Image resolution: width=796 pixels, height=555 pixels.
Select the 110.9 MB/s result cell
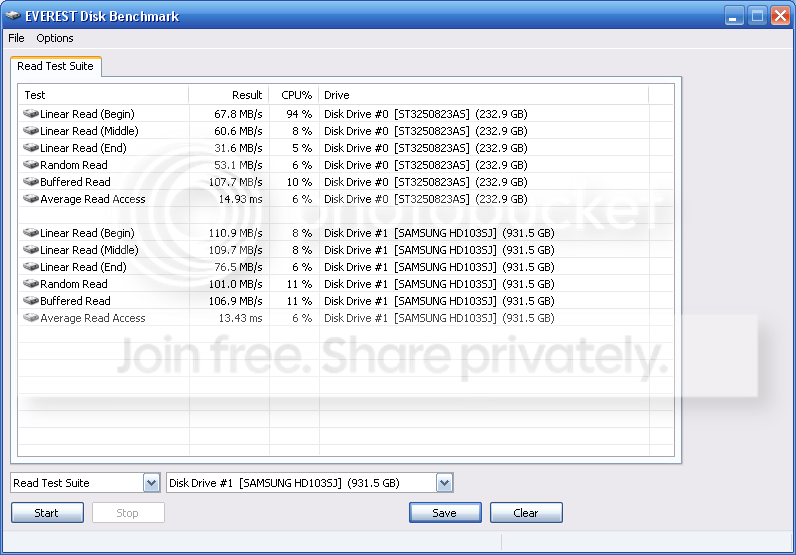(x=236, y=233)
